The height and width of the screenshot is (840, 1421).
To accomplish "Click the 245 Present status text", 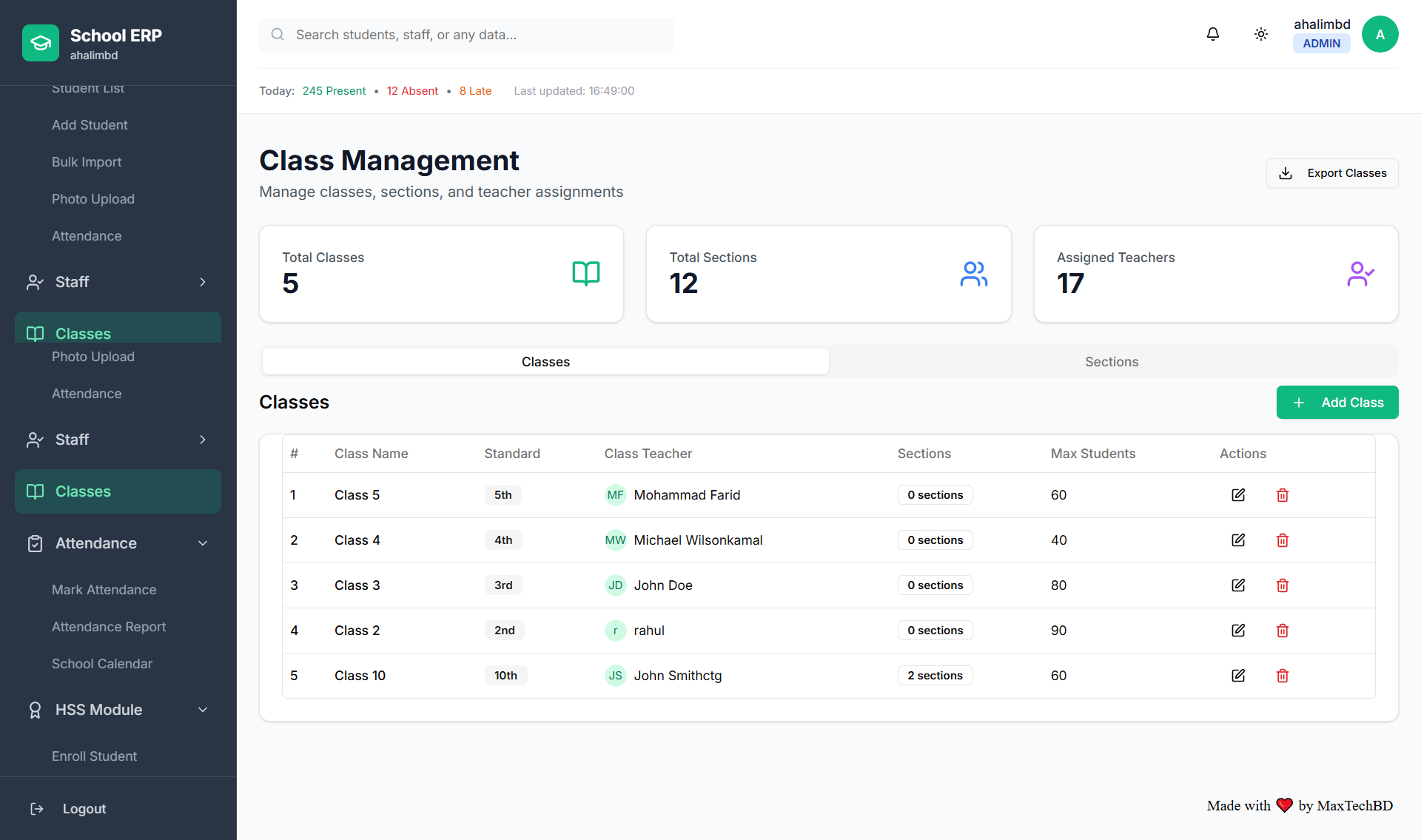I will point(334,91).
